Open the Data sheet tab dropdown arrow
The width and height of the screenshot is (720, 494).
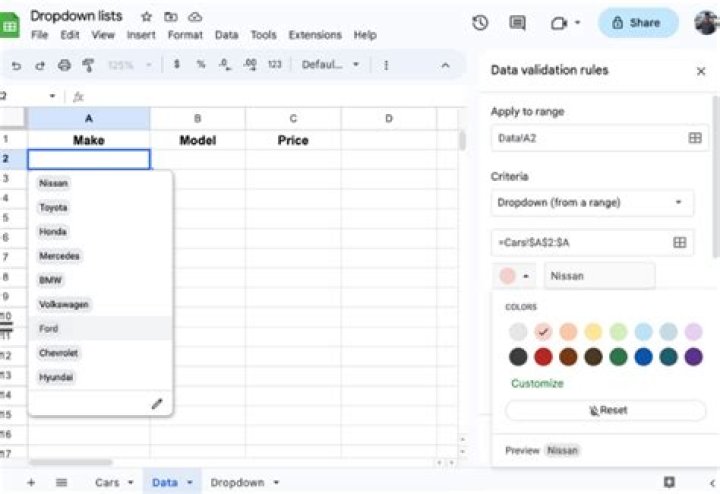(190, 483)
